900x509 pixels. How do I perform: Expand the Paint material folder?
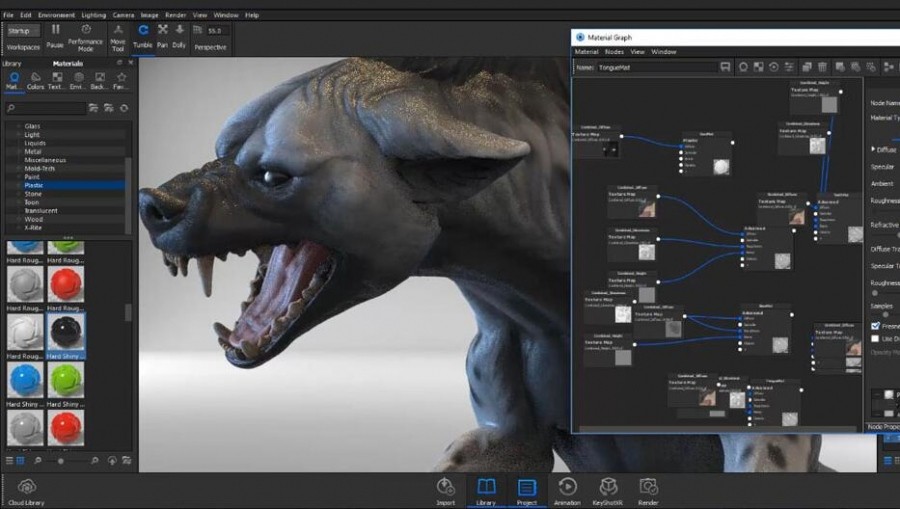point(19,177)
